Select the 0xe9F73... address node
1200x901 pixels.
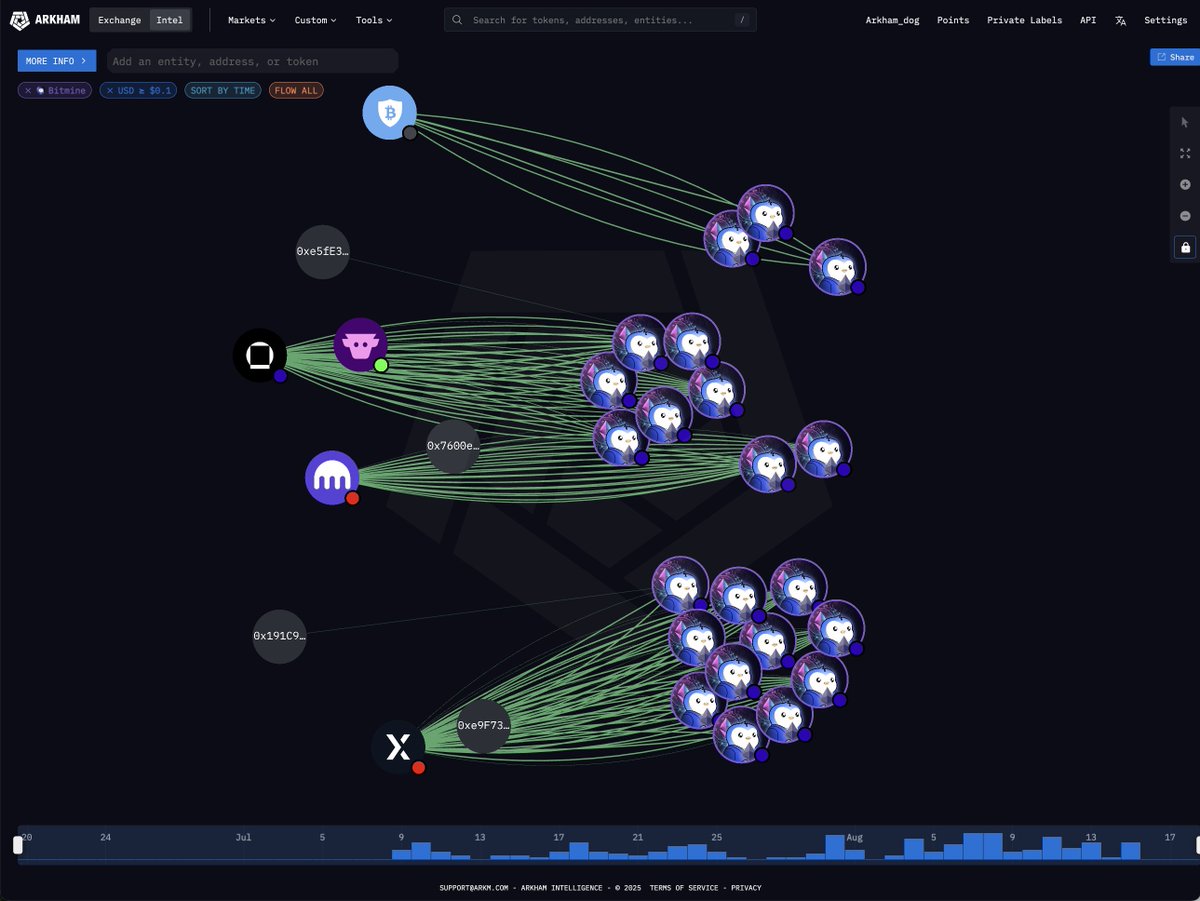pyautogui.click(x=484, y=726)
